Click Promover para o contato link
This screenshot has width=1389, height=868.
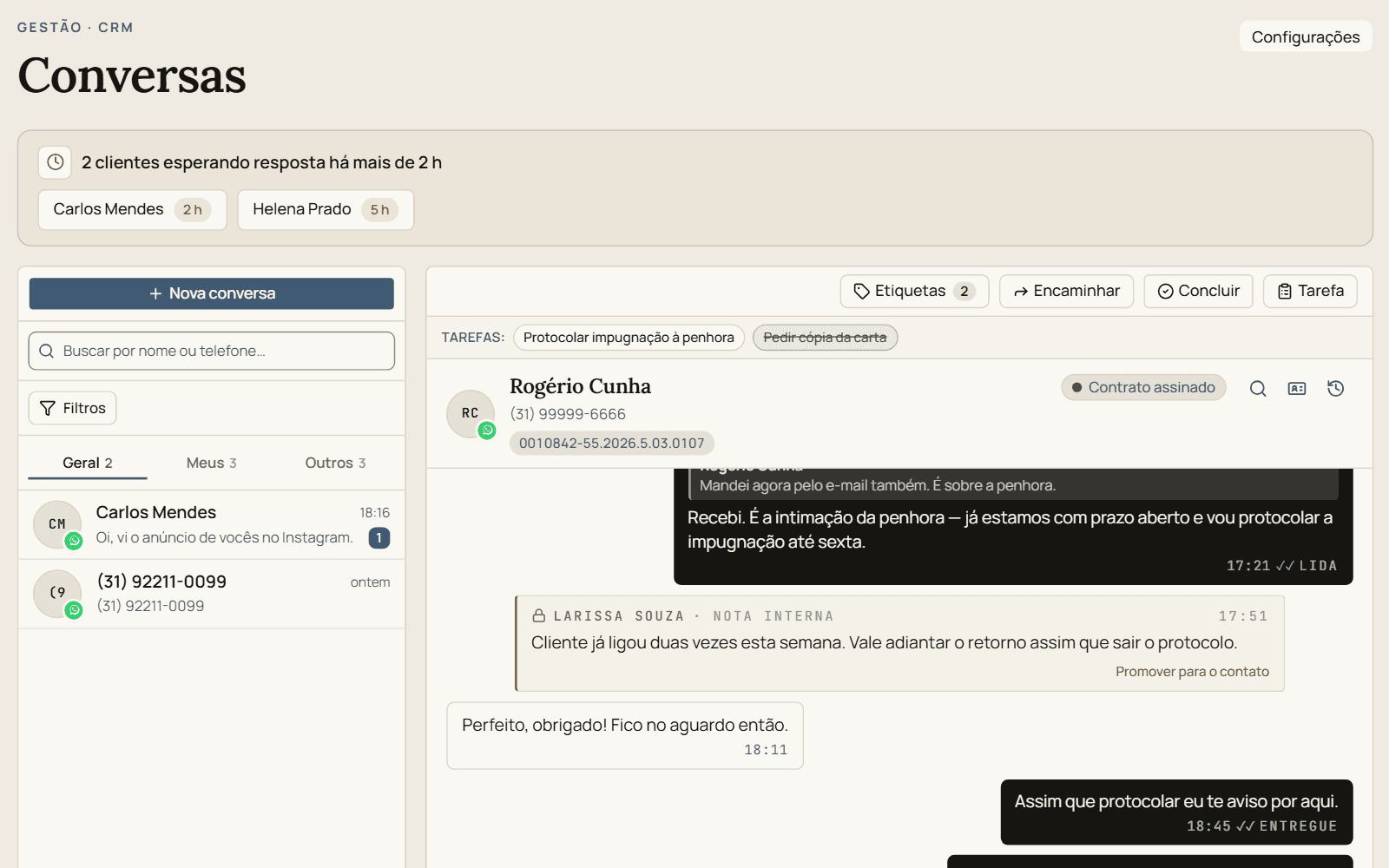coord(1192,672)
